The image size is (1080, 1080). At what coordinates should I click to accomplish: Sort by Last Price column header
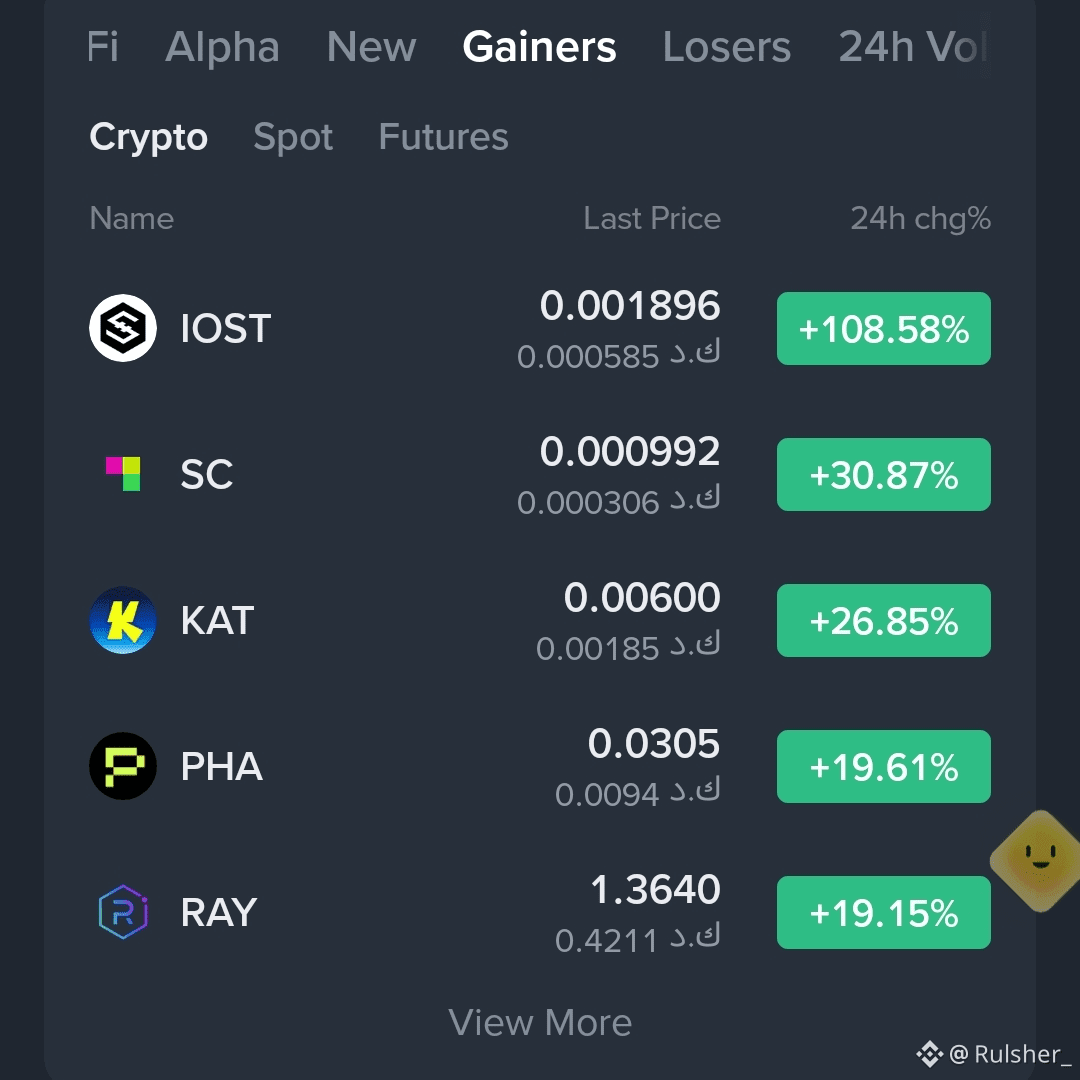652,218
